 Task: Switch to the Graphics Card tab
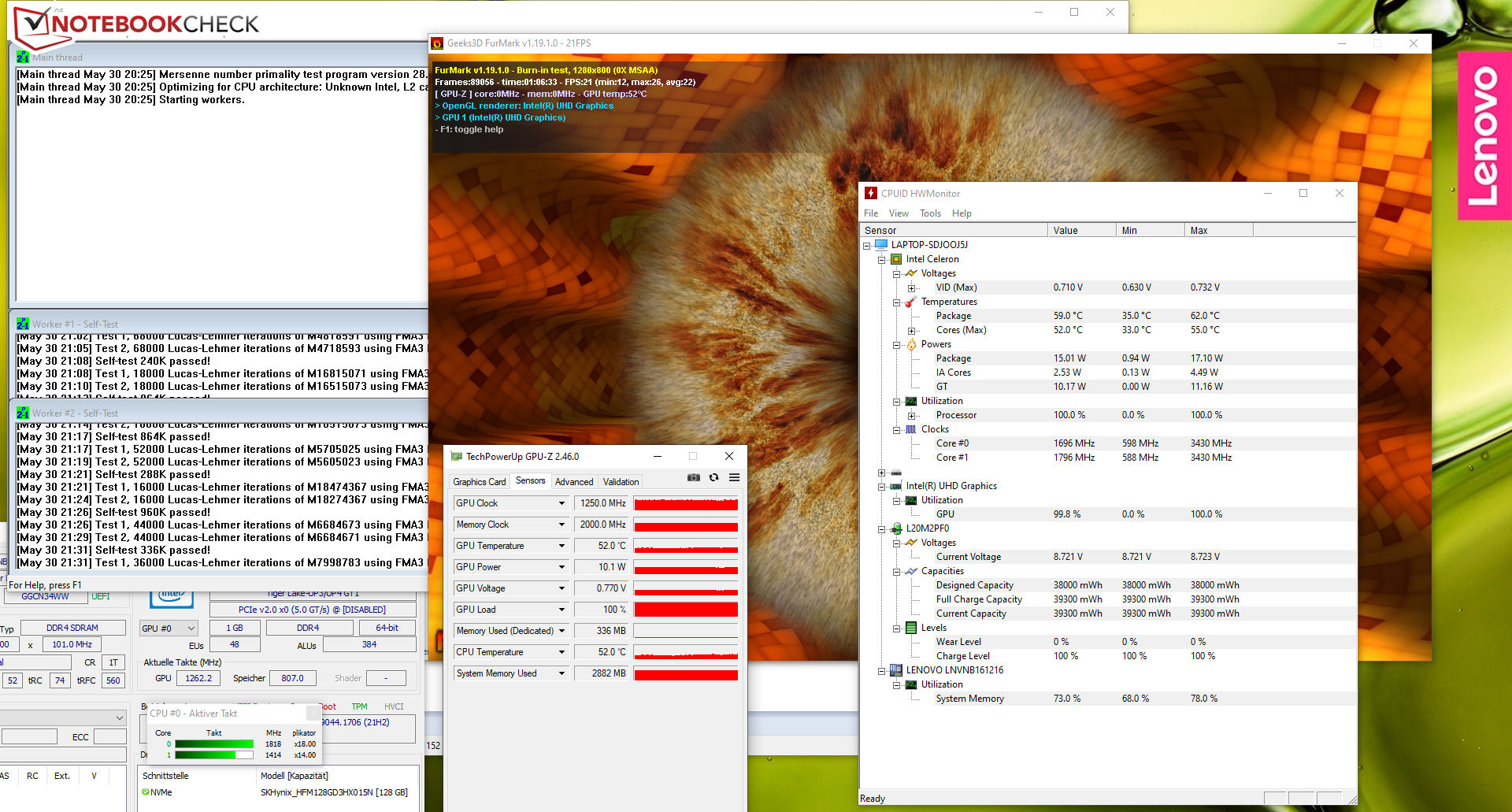[x=479, y=481]
